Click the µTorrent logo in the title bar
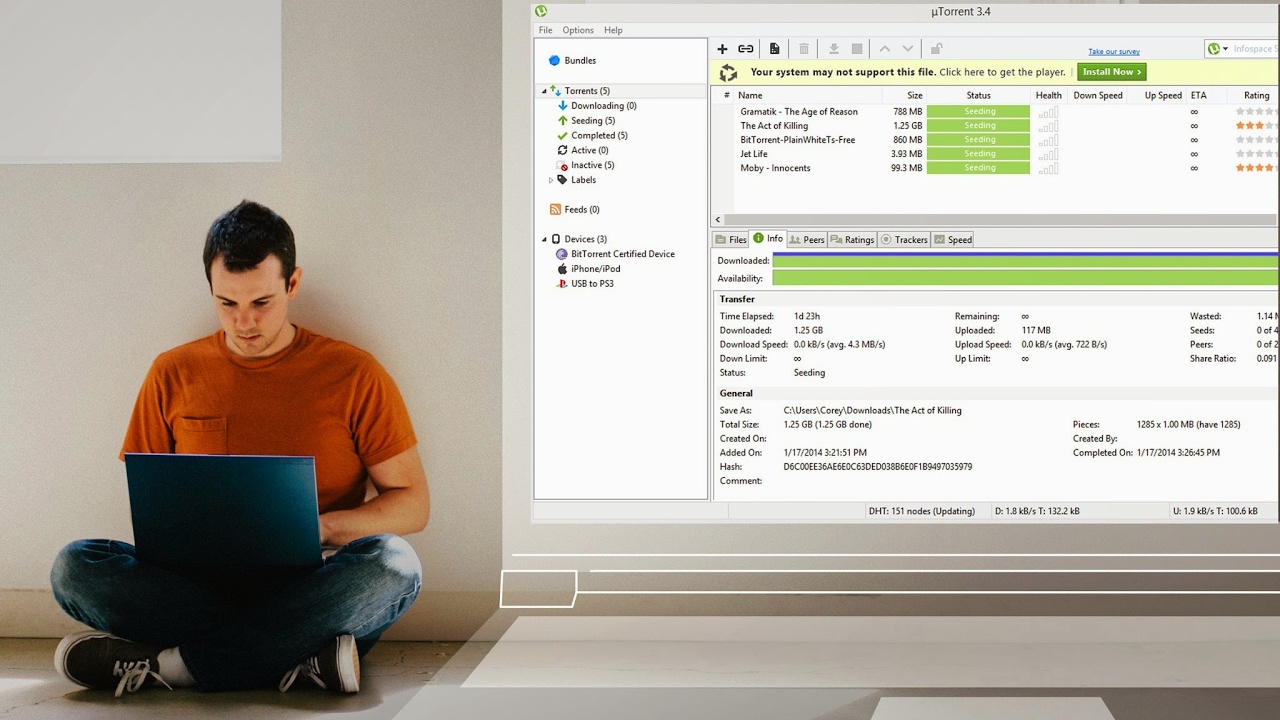This screenshot has height=720, width=1280. pos(541,11)
